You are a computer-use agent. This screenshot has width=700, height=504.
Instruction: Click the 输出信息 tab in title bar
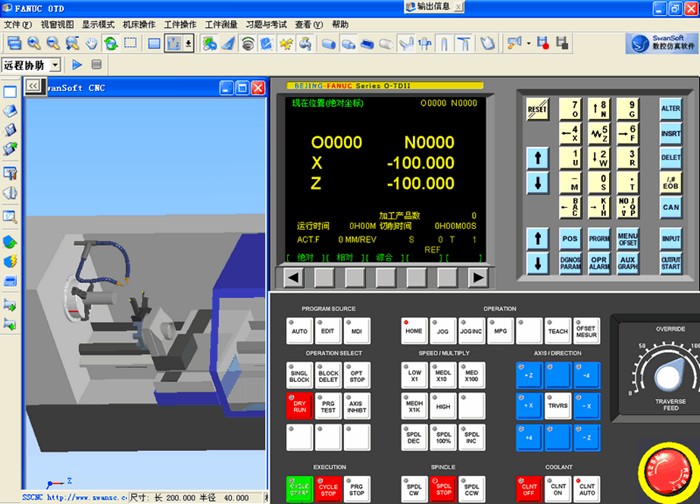[x=433, y=7]
